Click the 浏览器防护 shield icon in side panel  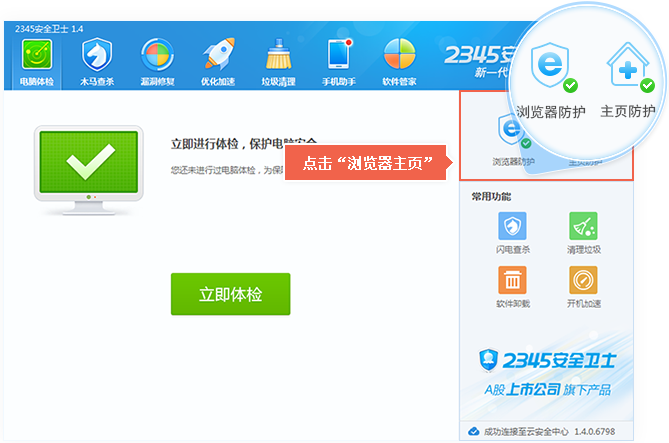click(x=512, y=131)
